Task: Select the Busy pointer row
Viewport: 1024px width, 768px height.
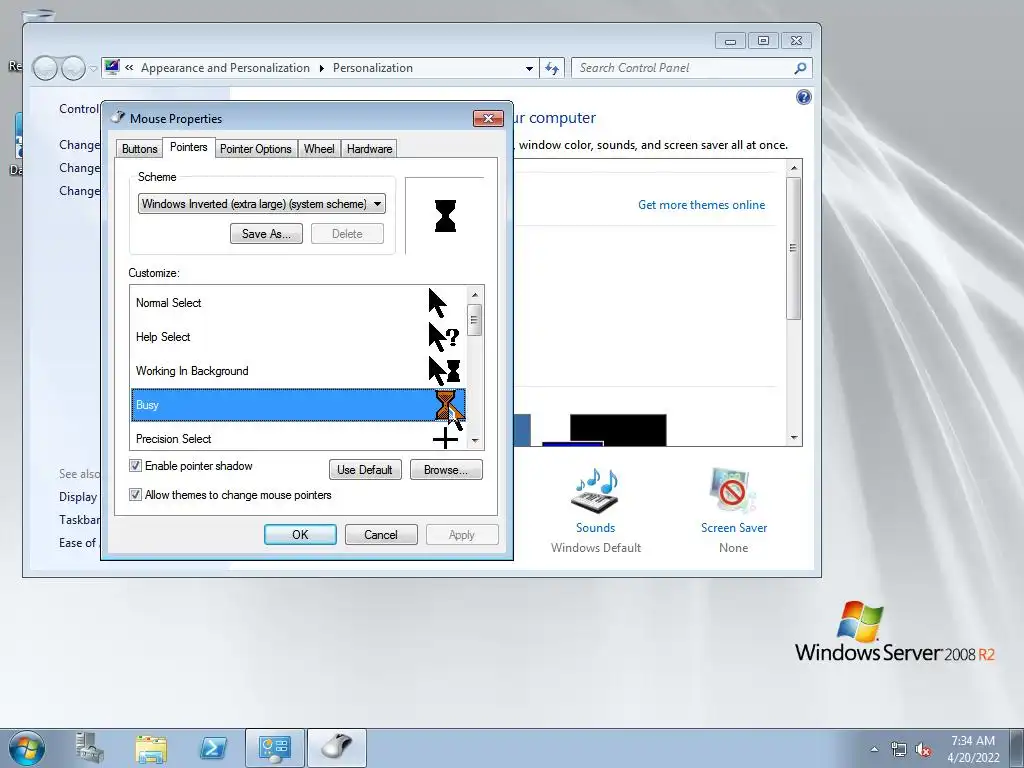Action: 298,405
